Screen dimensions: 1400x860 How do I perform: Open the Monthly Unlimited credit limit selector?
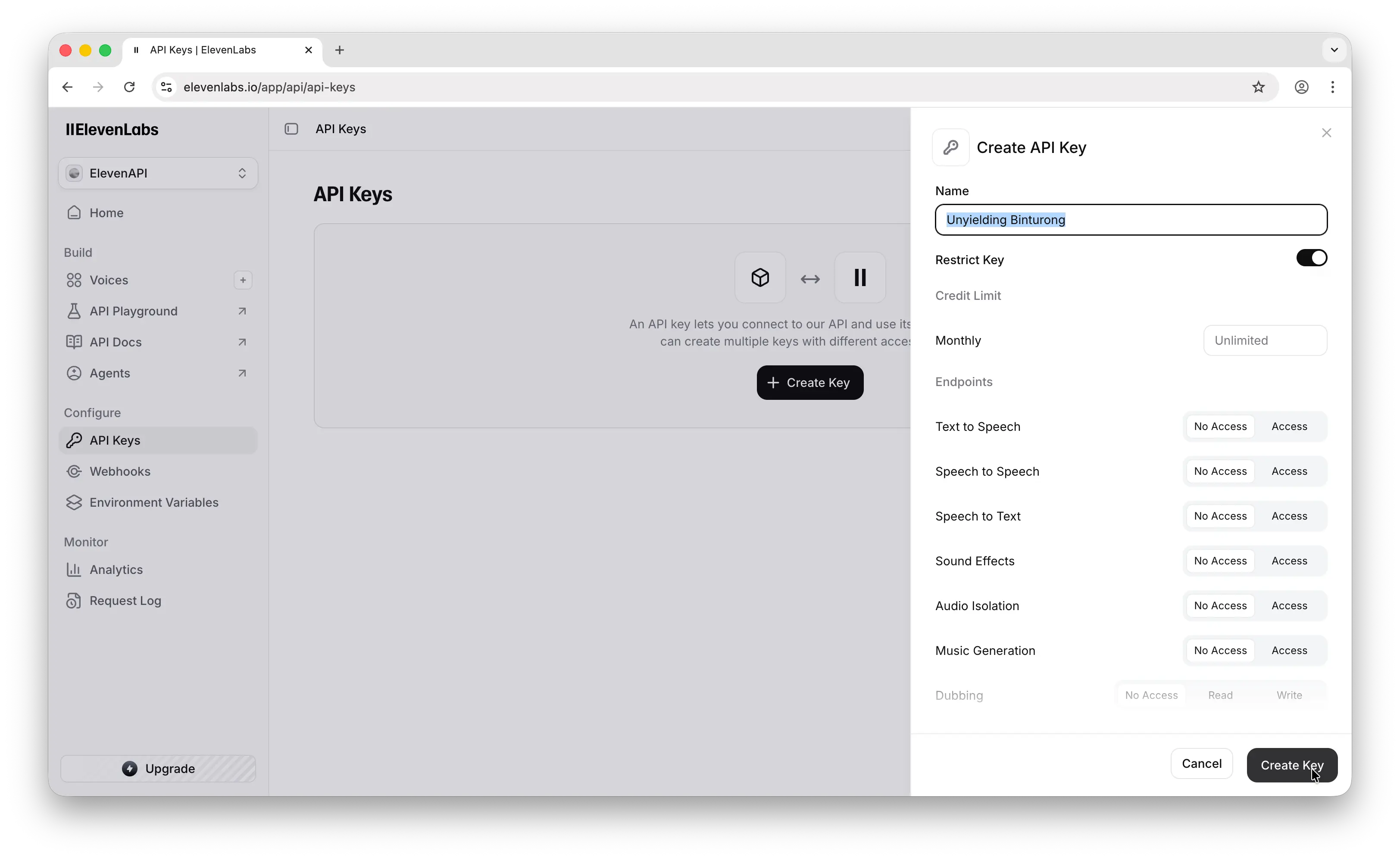pos(1265,340)
